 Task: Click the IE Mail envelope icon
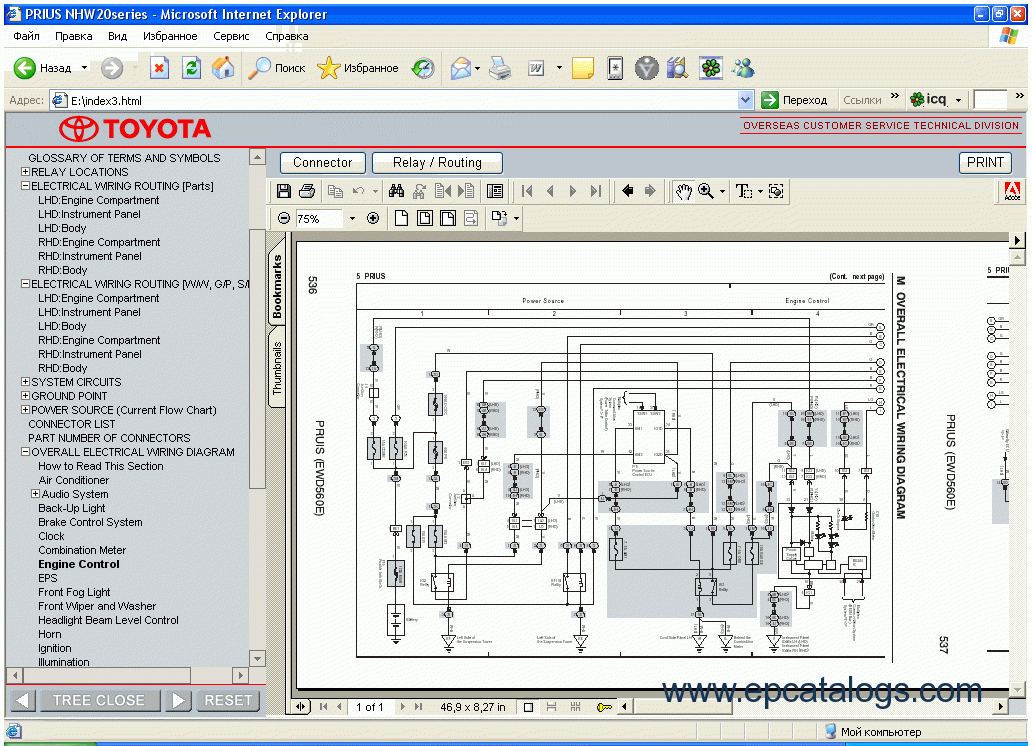(461, 68)
